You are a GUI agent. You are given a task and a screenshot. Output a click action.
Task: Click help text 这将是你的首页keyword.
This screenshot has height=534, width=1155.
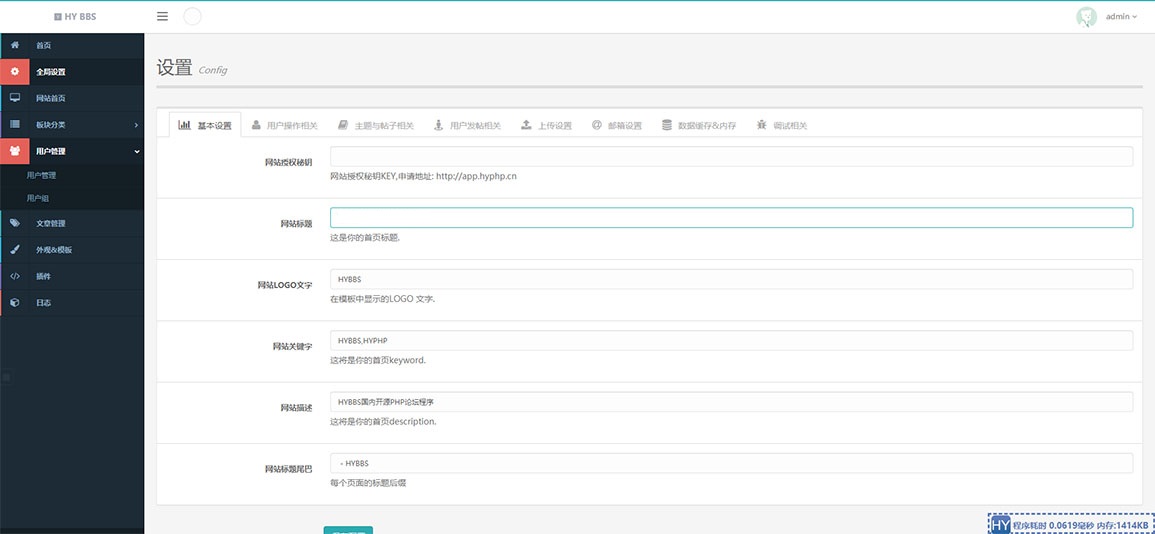pos(378,361)
